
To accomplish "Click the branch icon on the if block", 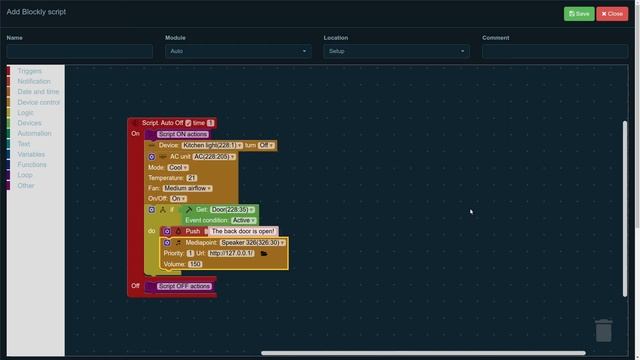I will [x=163, y=210].
